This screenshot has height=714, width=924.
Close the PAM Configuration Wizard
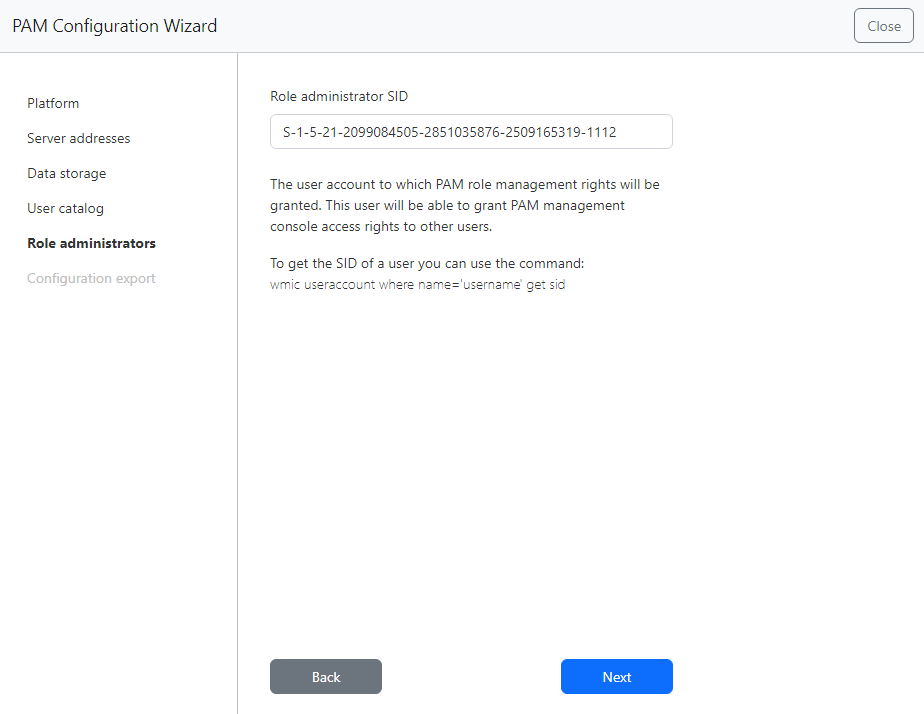coord(883,26)
